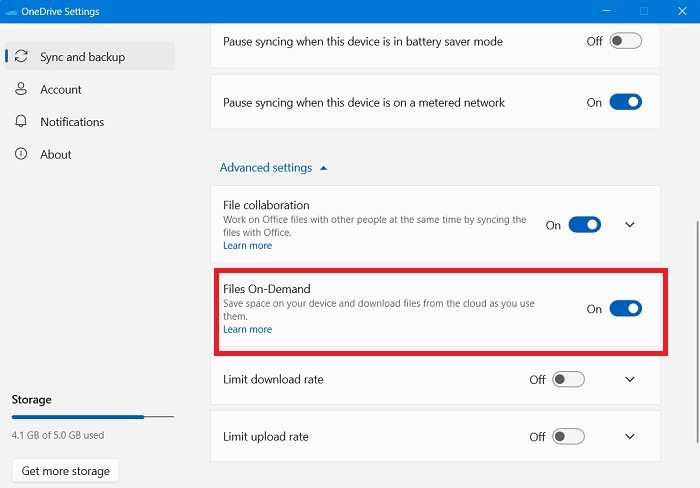Image resolution: width=700 pixels, height=488 pixels.
Task: Enable Limit upload rate toggle
Action: pos(568,436)
